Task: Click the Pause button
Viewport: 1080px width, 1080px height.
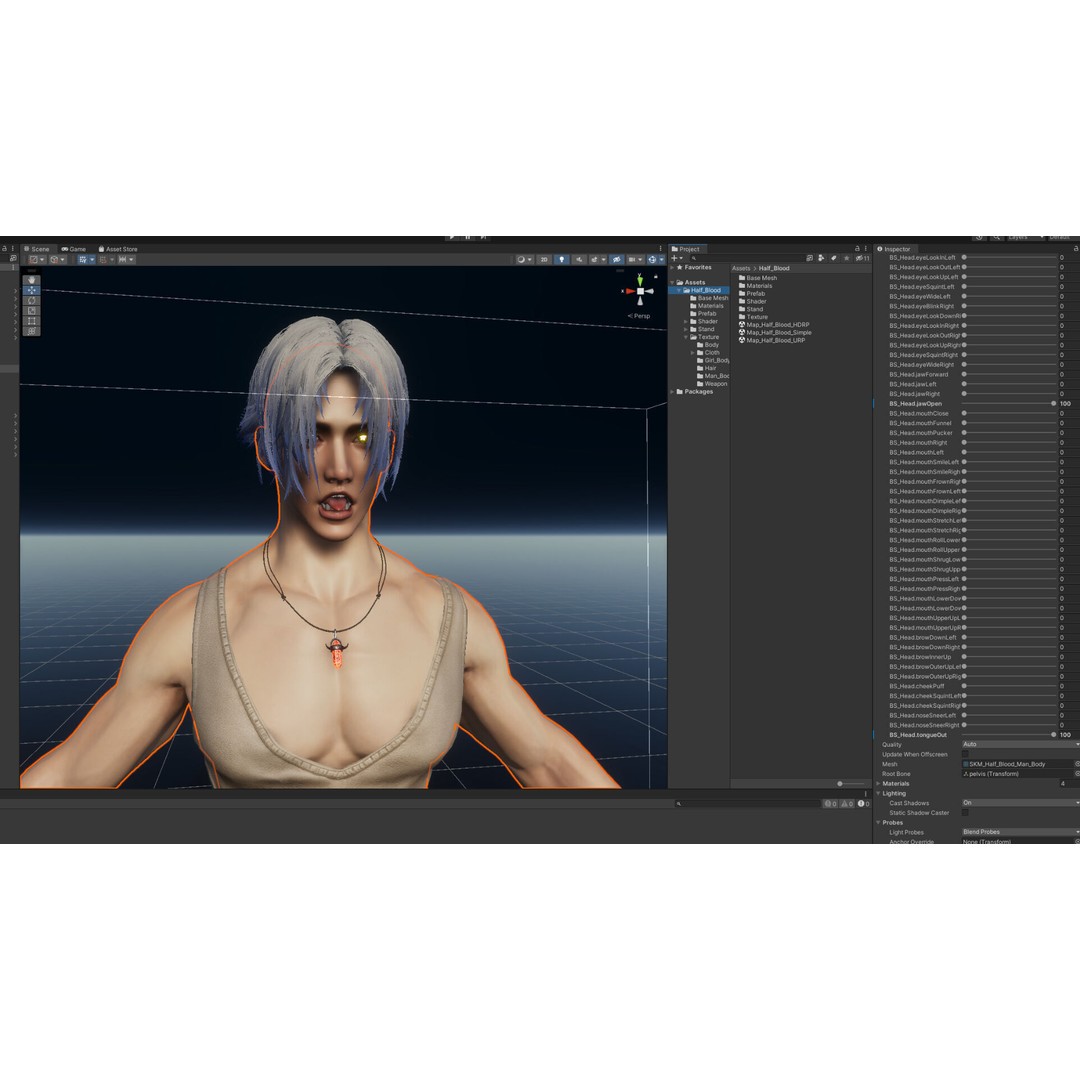Action: (468, 238)
